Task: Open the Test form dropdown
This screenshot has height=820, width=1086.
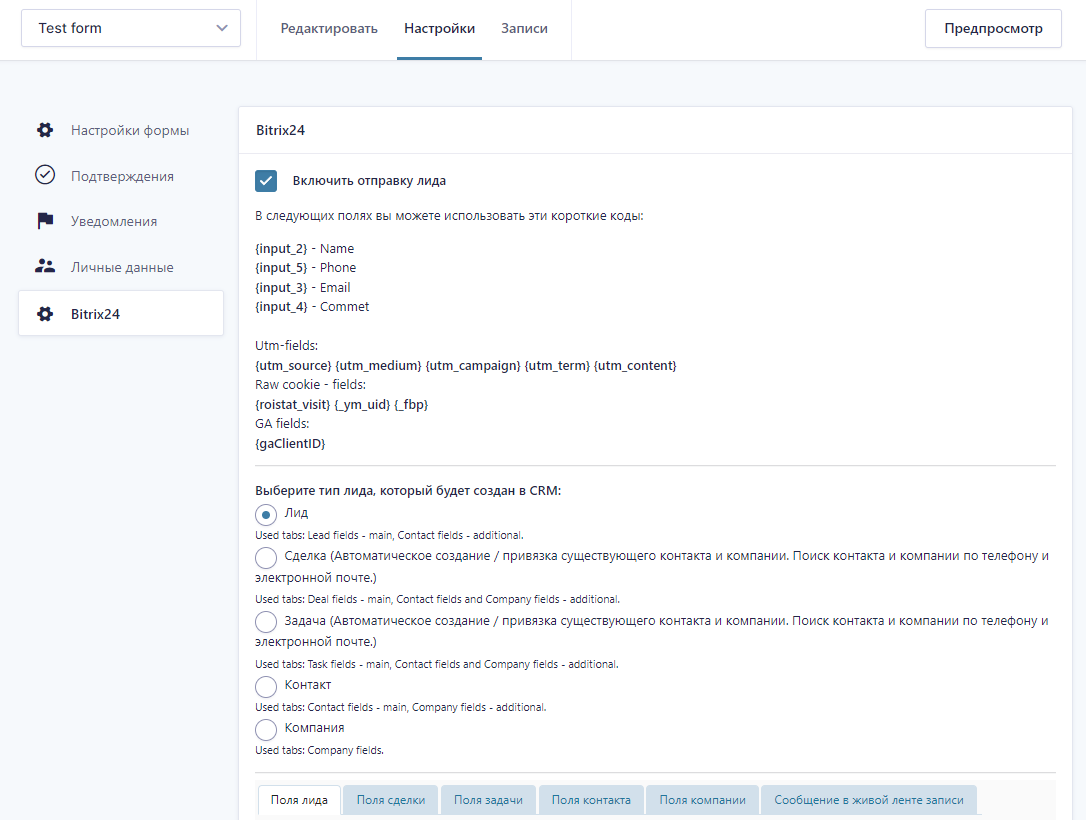Action: click(x=131, y=28)
